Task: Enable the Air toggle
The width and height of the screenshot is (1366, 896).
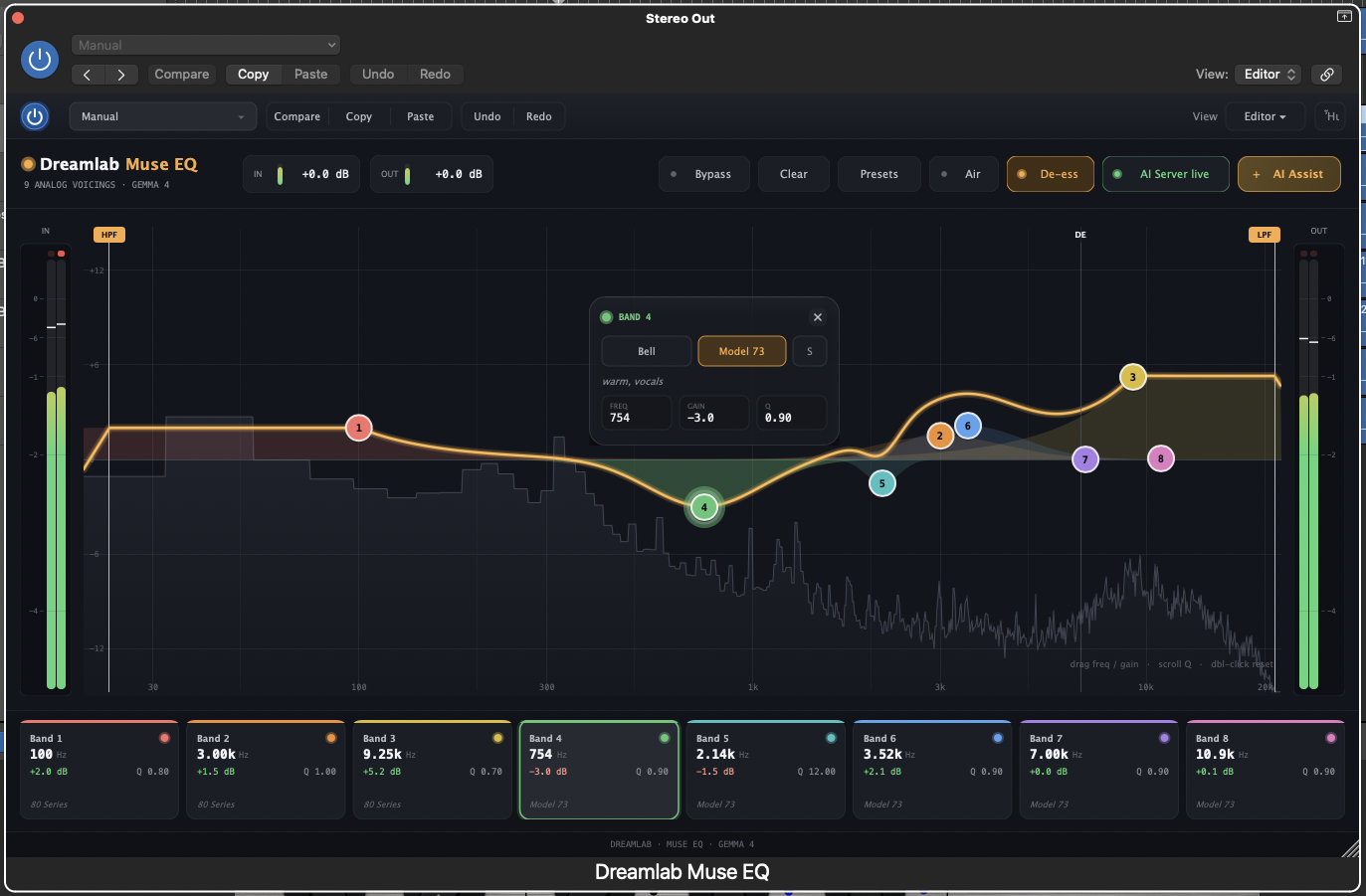Action: [963, 174]
